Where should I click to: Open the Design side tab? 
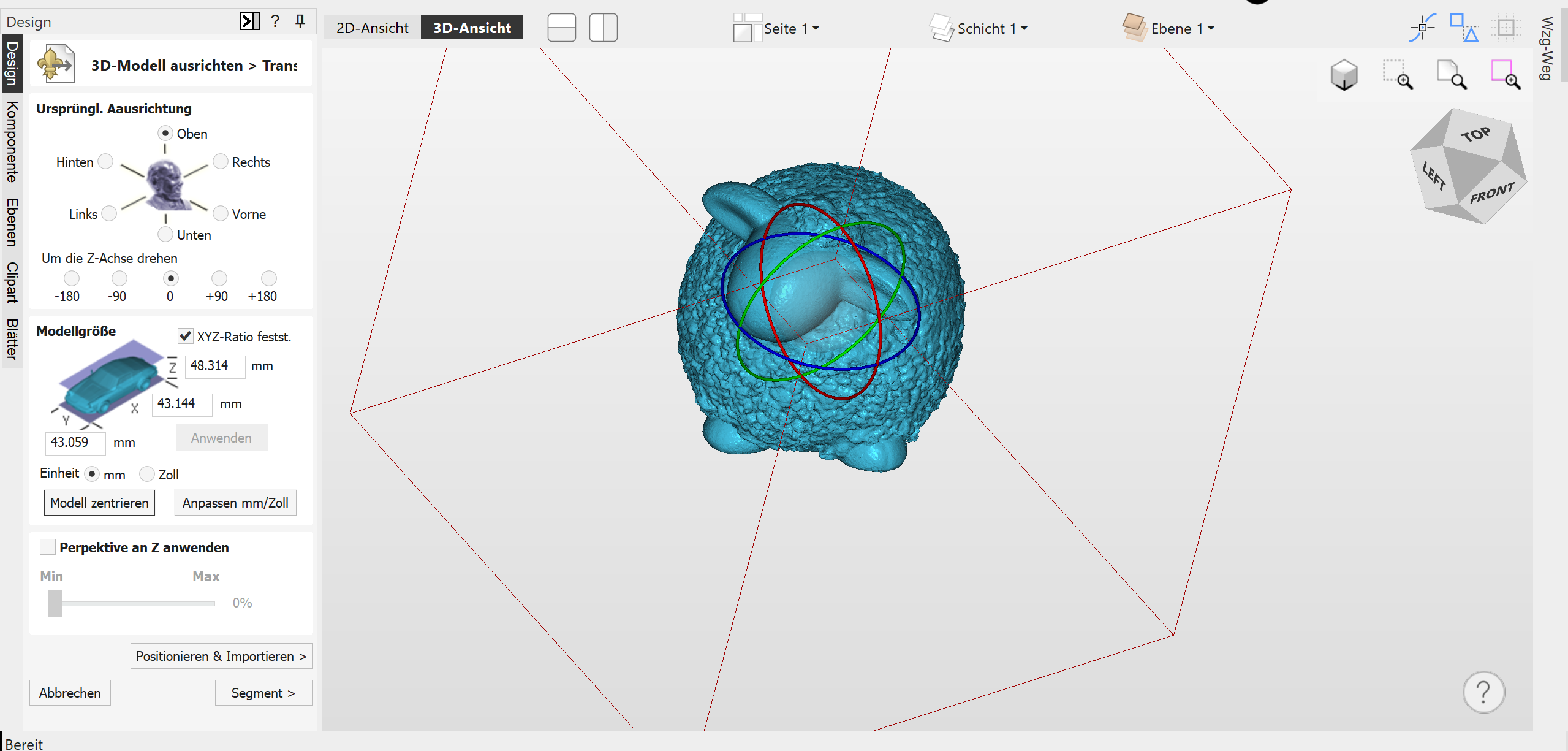(x=11, y=63)
